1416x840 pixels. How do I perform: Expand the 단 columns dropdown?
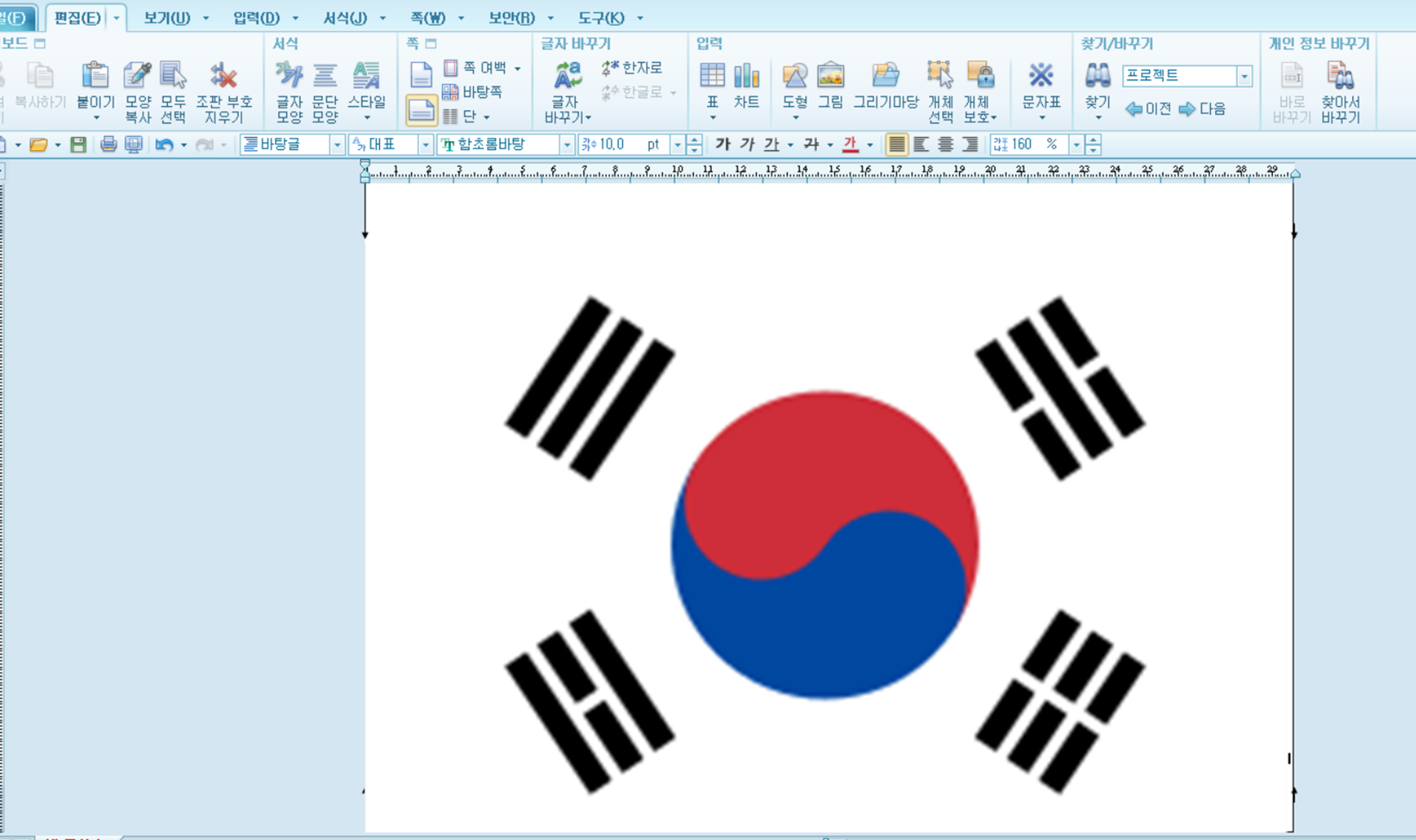[x=487, y=116]
